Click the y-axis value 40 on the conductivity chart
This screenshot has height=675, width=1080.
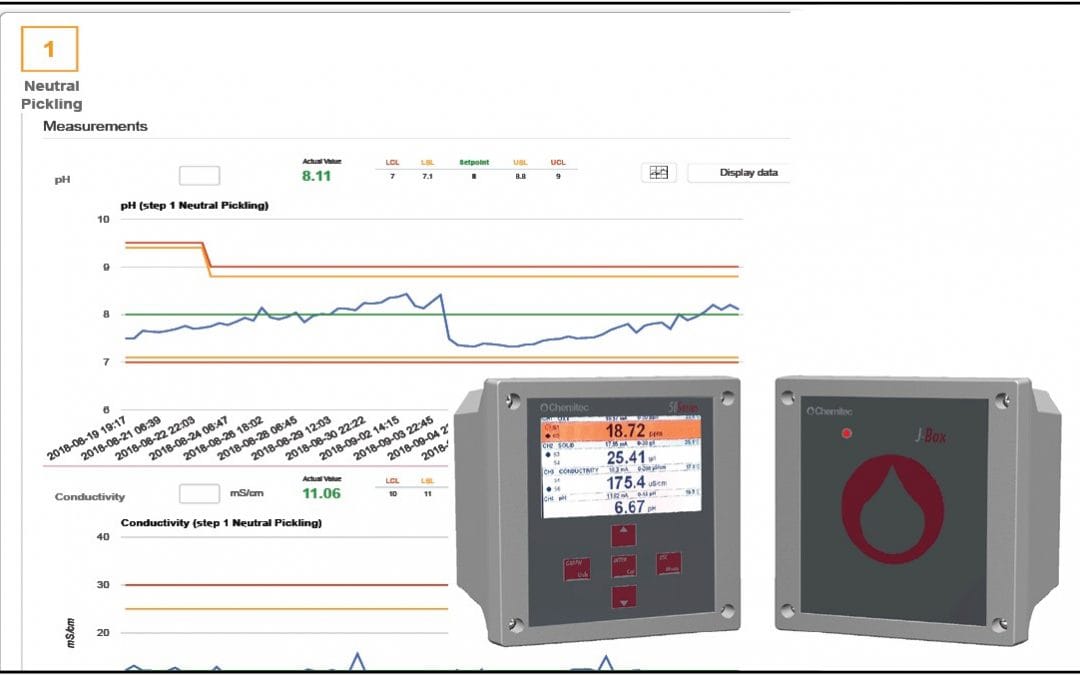coord(103,537)
